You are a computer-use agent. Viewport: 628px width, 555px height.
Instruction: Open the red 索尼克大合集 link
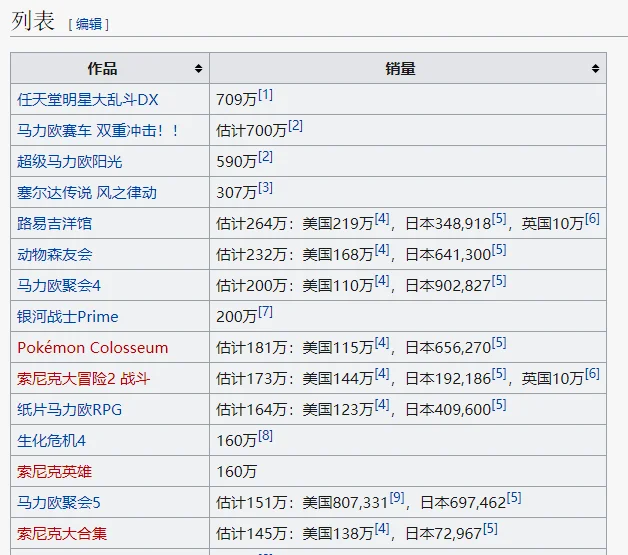tap(62, 534)
